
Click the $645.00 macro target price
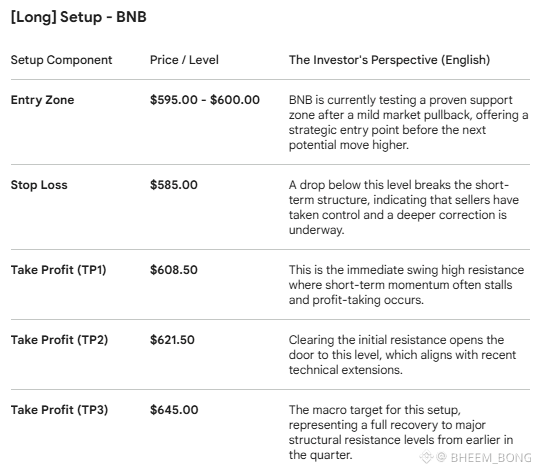(x=174, y=410)
